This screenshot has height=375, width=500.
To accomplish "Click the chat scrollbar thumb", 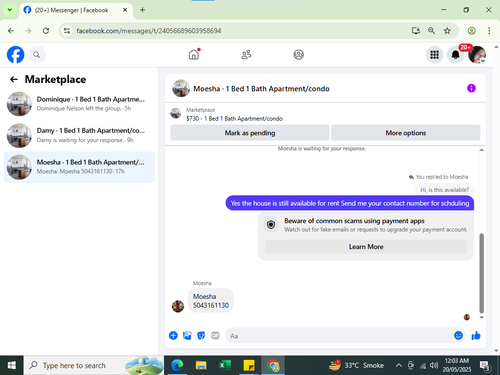I will [481, 273].
